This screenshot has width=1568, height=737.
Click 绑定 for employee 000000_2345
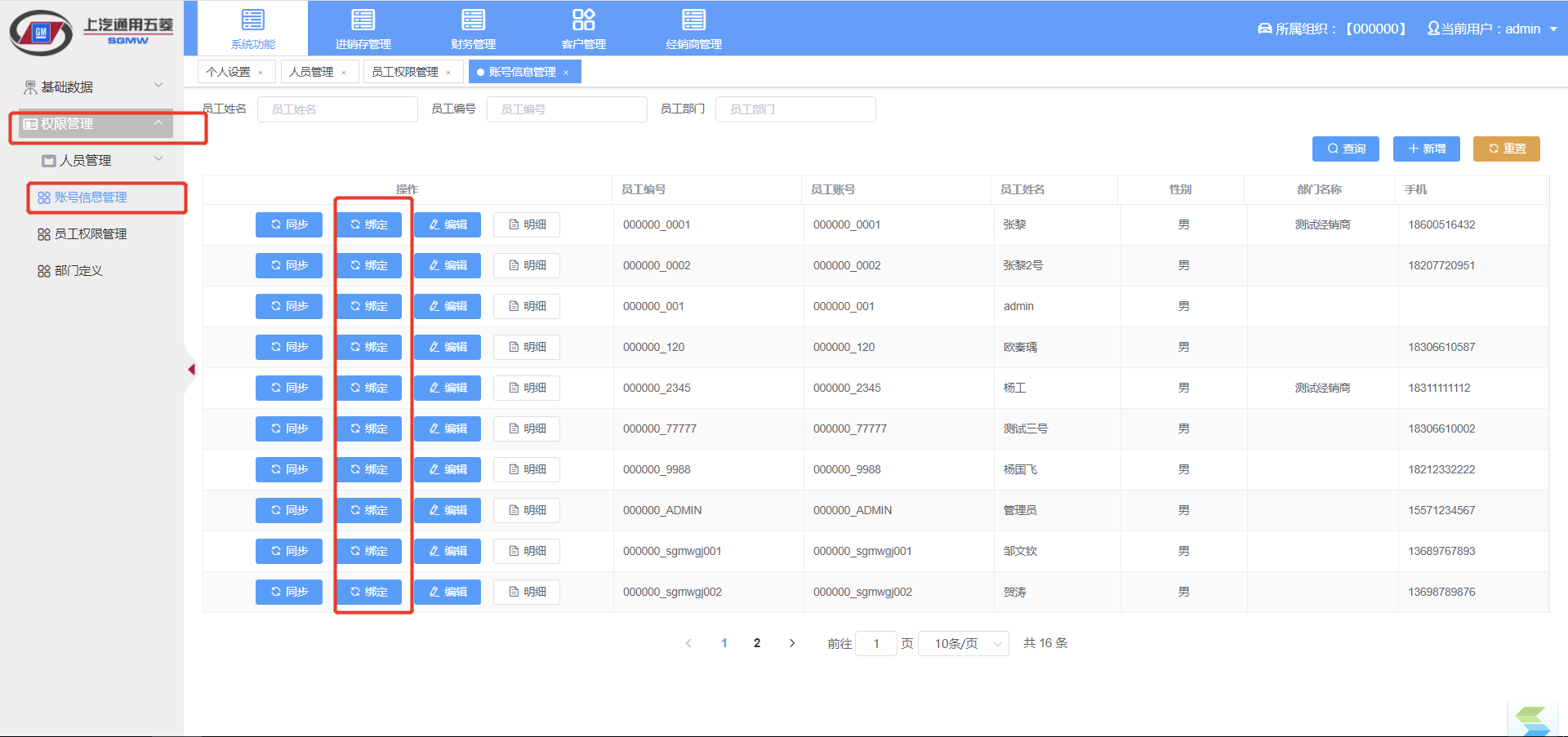click(368, 388)
